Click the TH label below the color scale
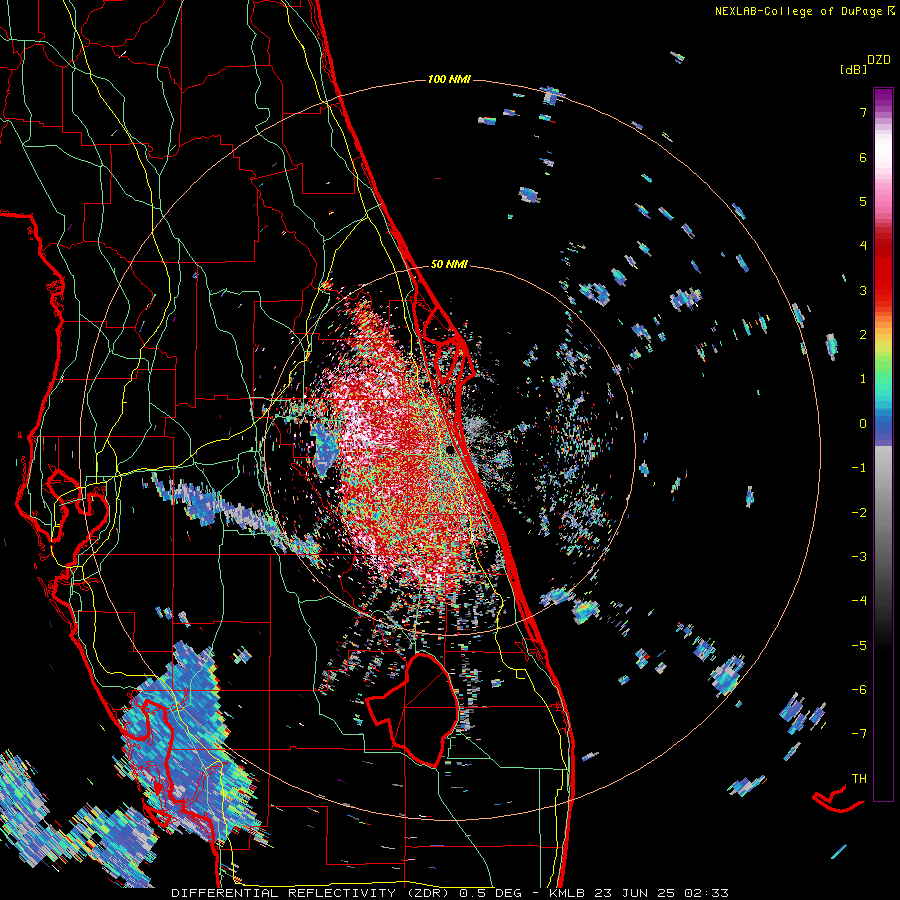The width and height of the screenshot is (900, 900). point(859,778)
